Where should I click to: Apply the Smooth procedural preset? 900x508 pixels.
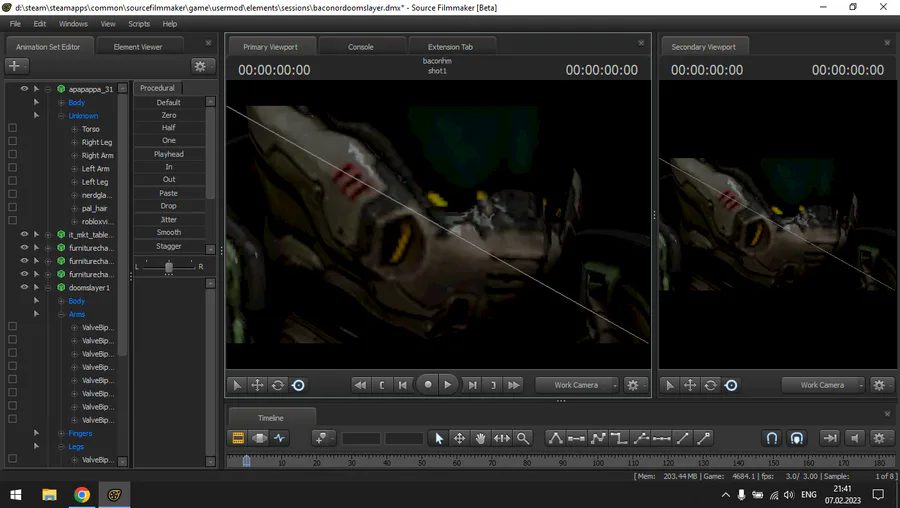(x=169, y=232)
